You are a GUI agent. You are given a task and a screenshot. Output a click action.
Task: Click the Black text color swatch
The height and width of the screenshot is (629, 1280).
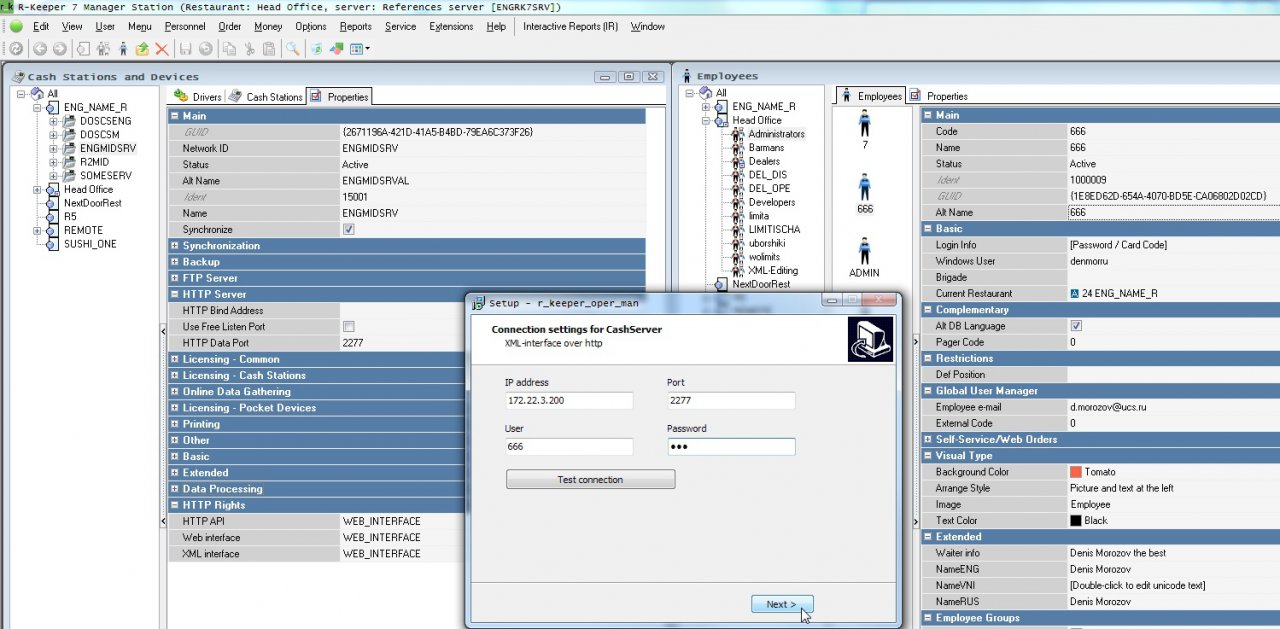(1076, 521)
